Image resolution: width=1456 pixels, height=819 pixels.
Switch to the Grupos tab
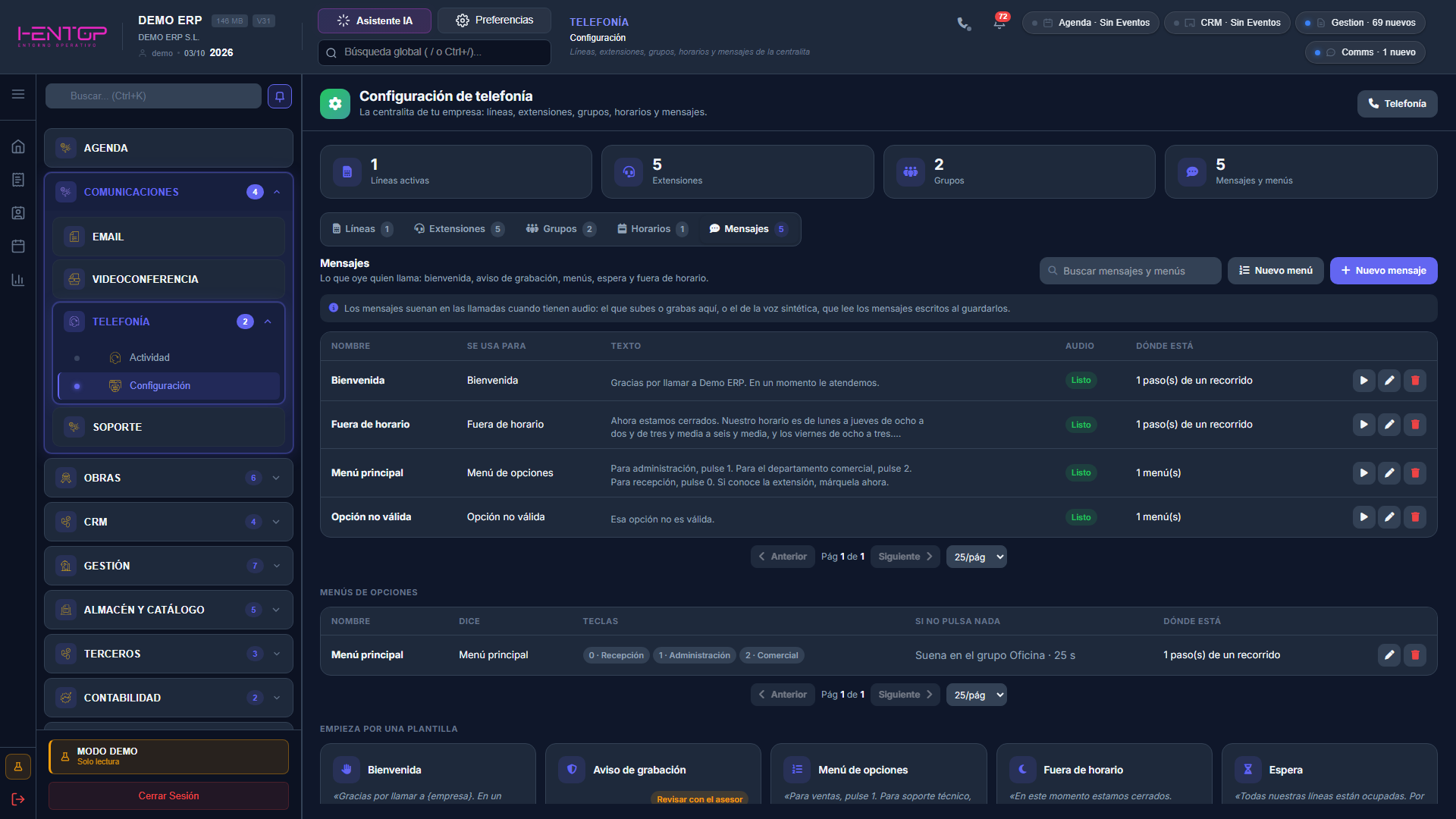point(560,229)
